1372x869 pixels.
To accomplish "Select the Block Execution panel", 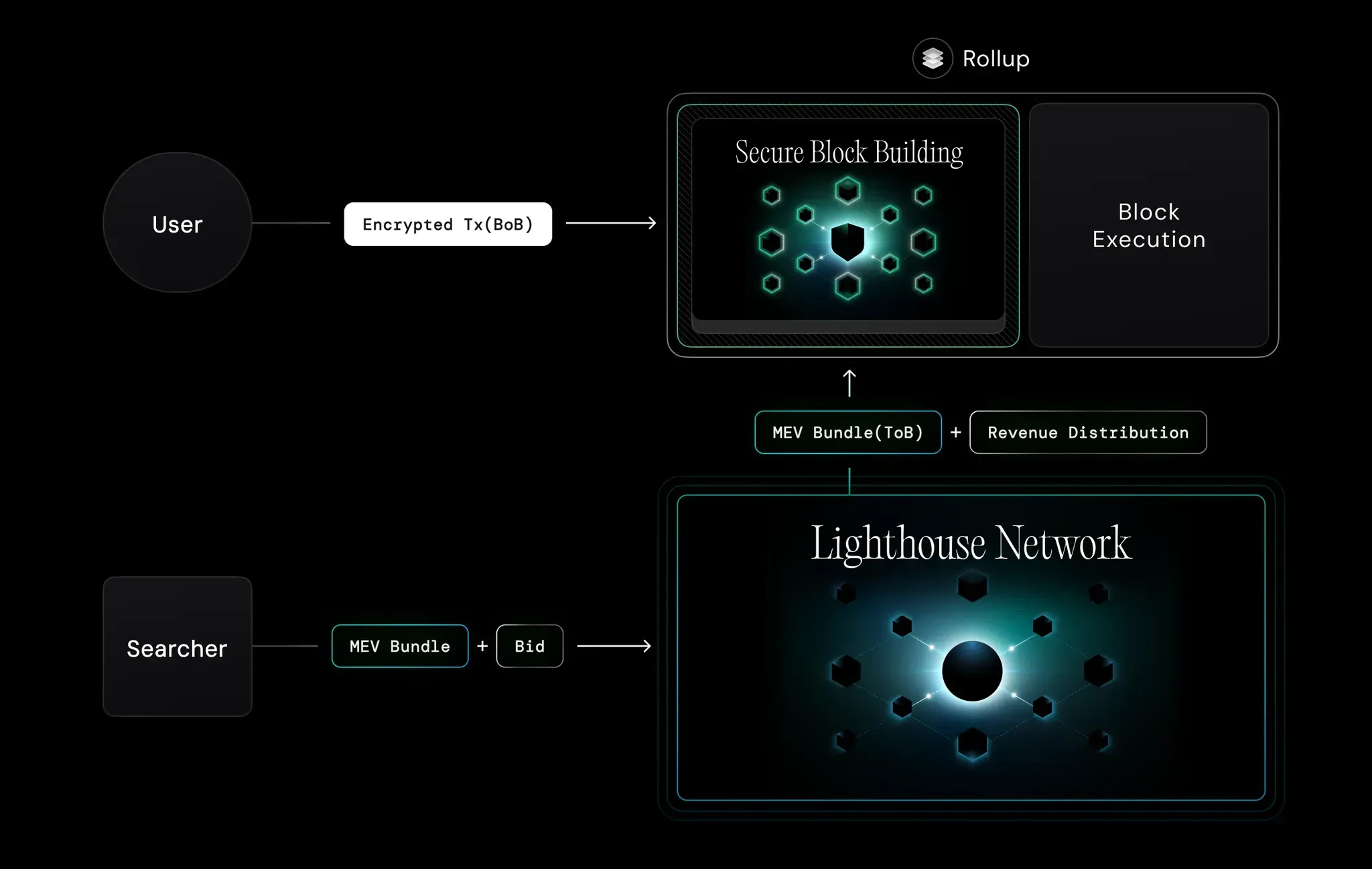I will [1148, 225].
